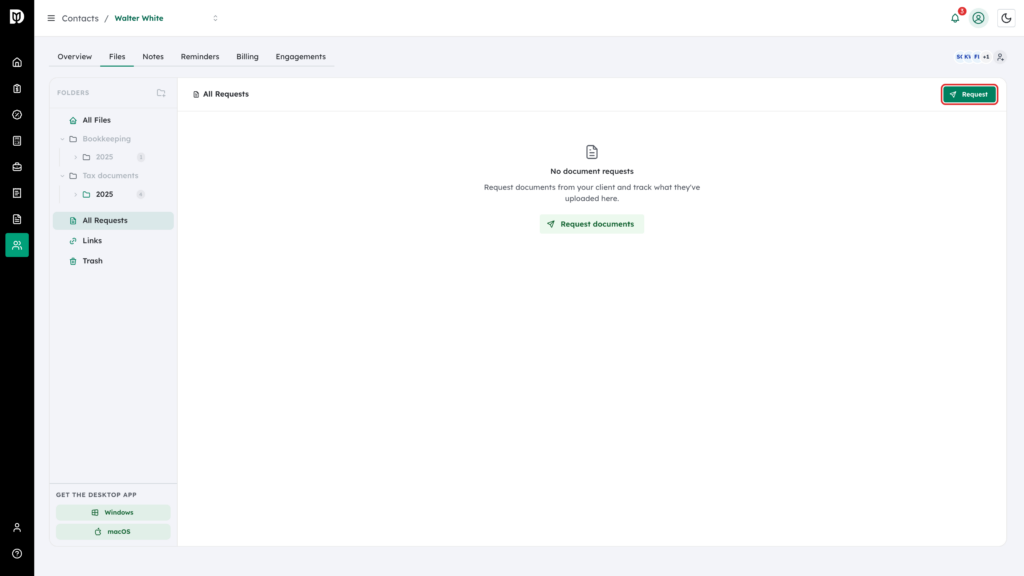This screenshot has height=576, width=1024.
Task: Switch to the Billing tab
Action: [x=248, y=57]
